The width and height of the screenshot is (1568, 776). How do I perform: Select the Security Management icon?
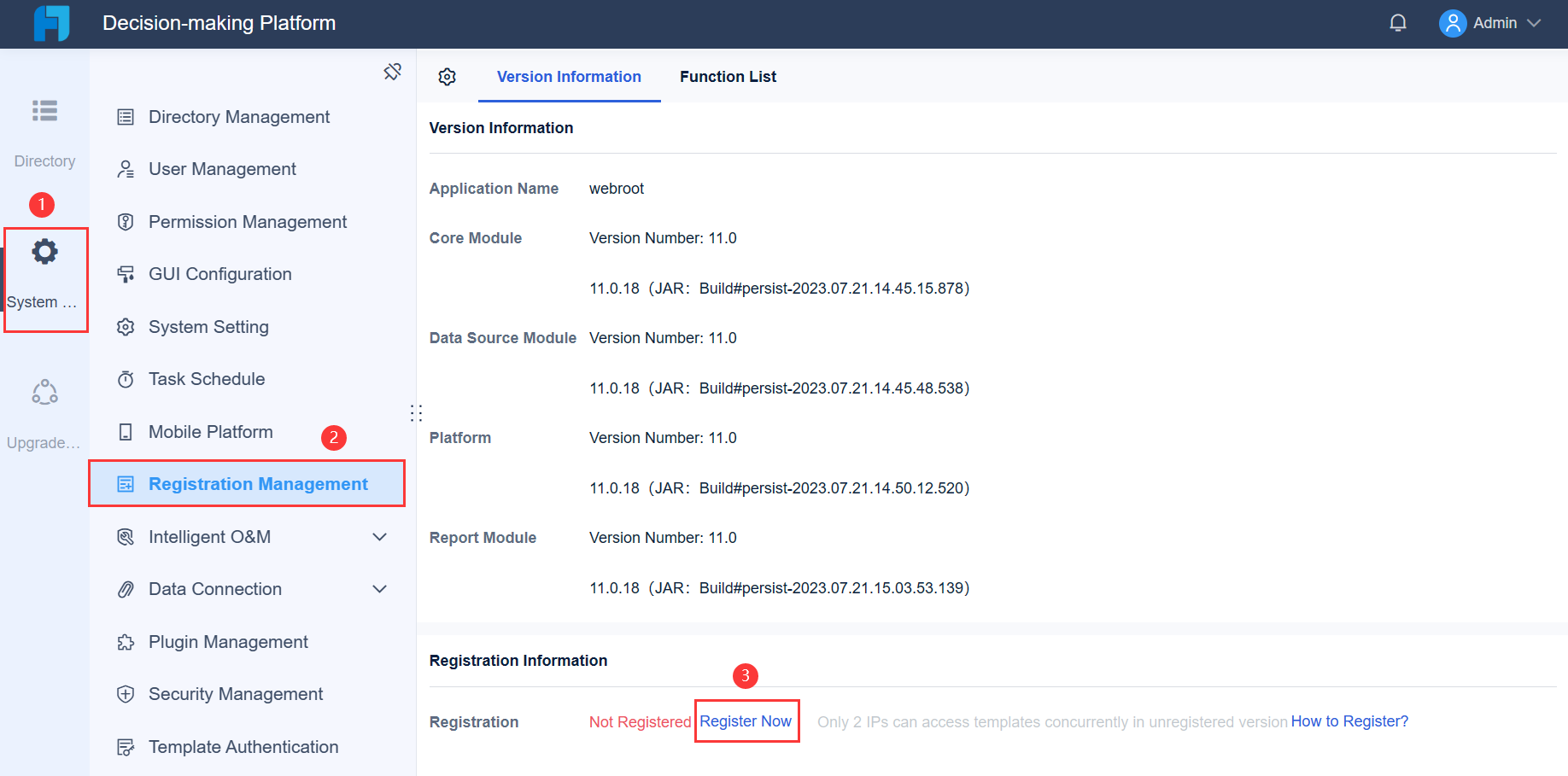click(x=126, y=693)
